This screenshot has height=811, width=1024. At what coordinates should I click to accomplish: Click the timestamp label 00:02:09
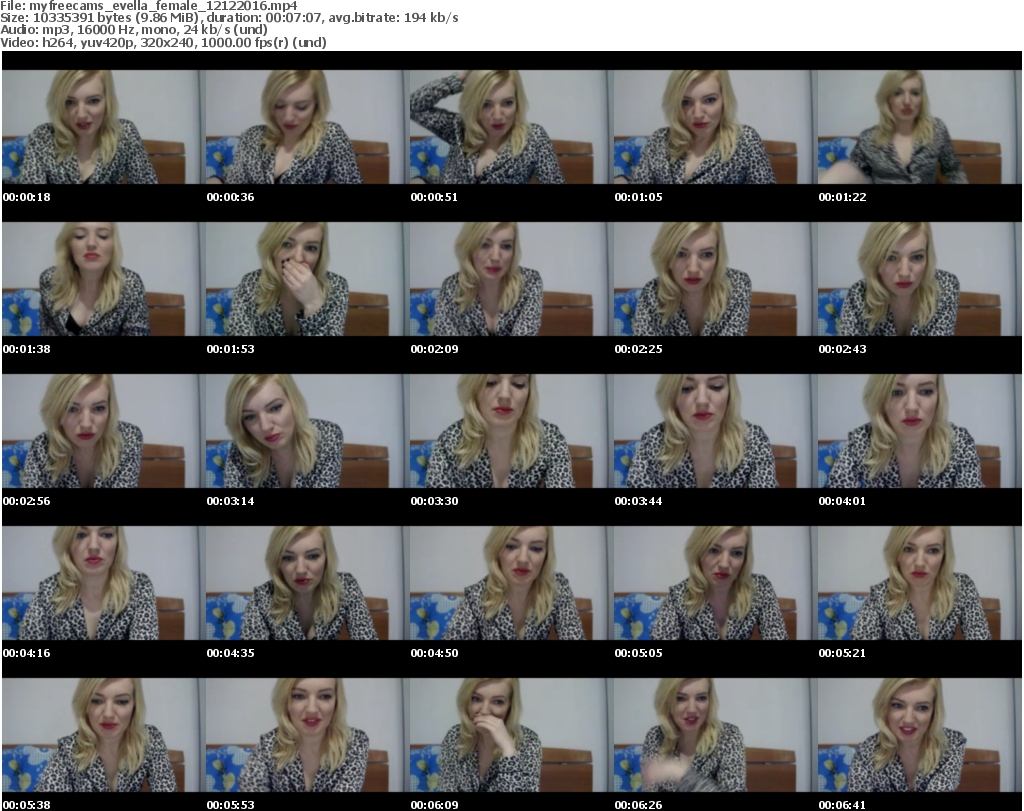pyautogui.click(x=434, y=349)
